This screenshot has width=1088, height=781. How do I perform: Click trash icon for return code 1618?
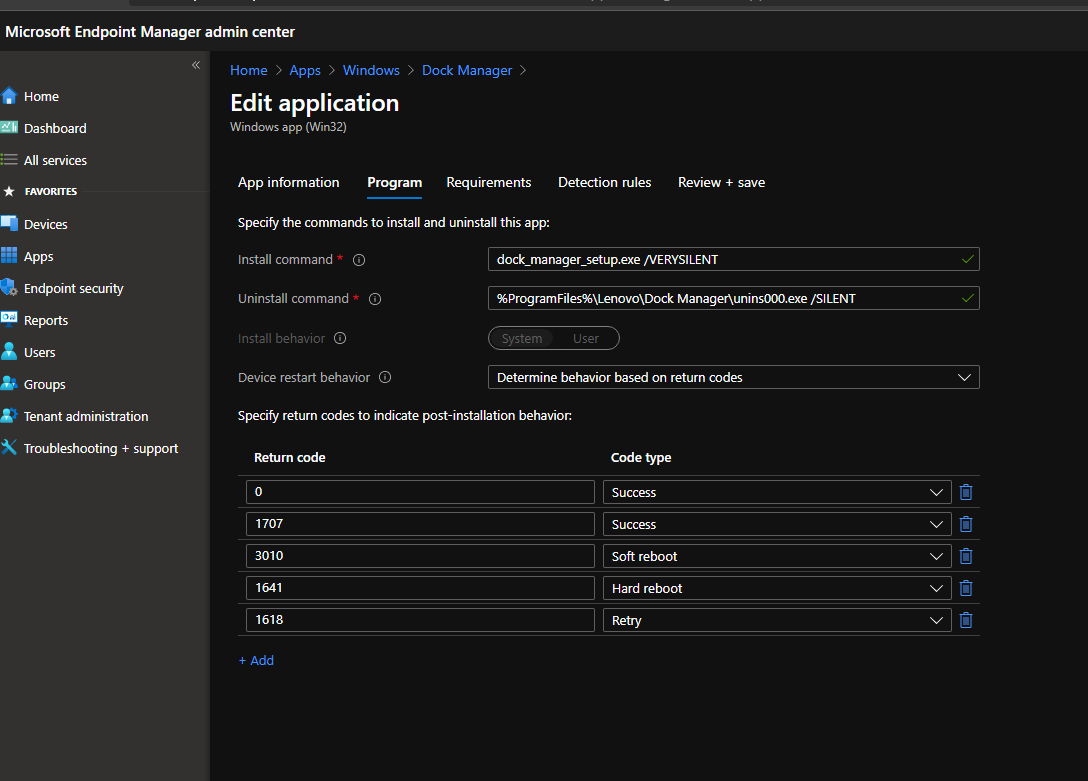click(x=965, y=620)
